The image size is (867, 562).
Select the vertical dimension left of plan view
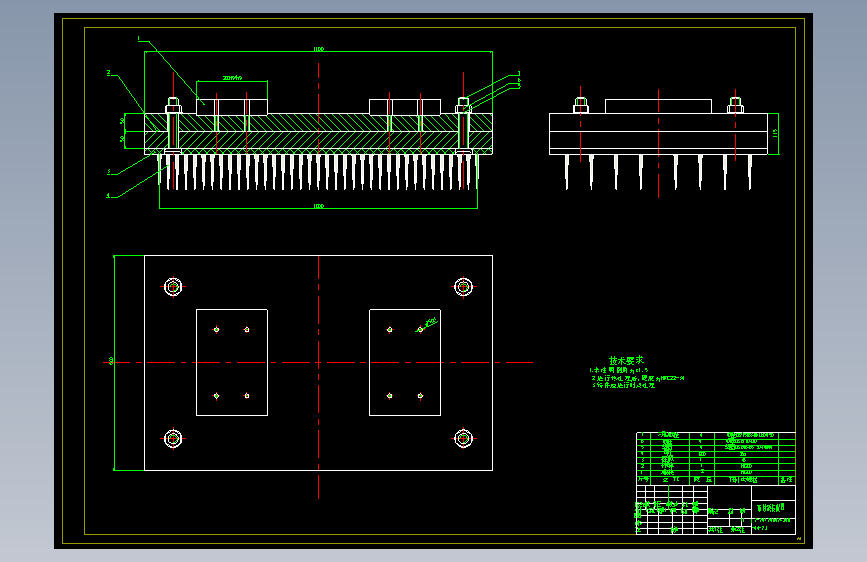(x=111, y=362)
